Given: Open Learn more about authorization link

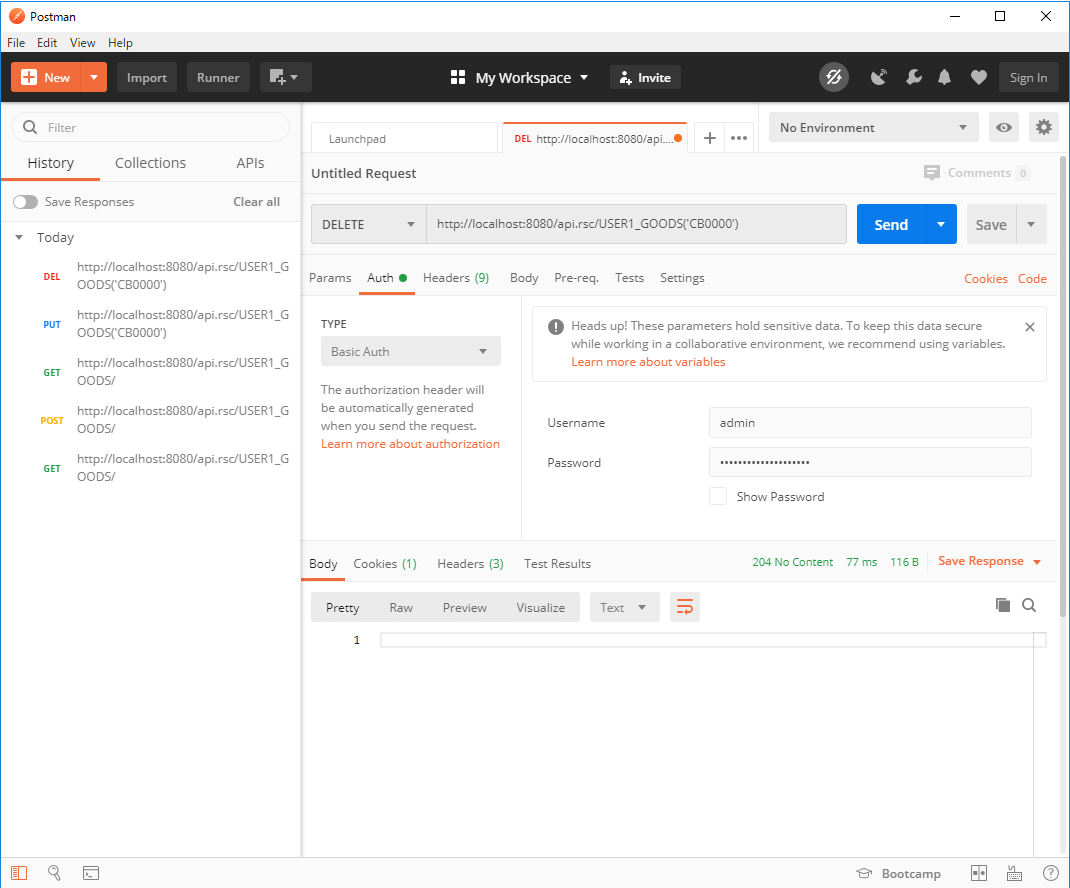Looking at the screenshot, I should [x=410, y=444].
